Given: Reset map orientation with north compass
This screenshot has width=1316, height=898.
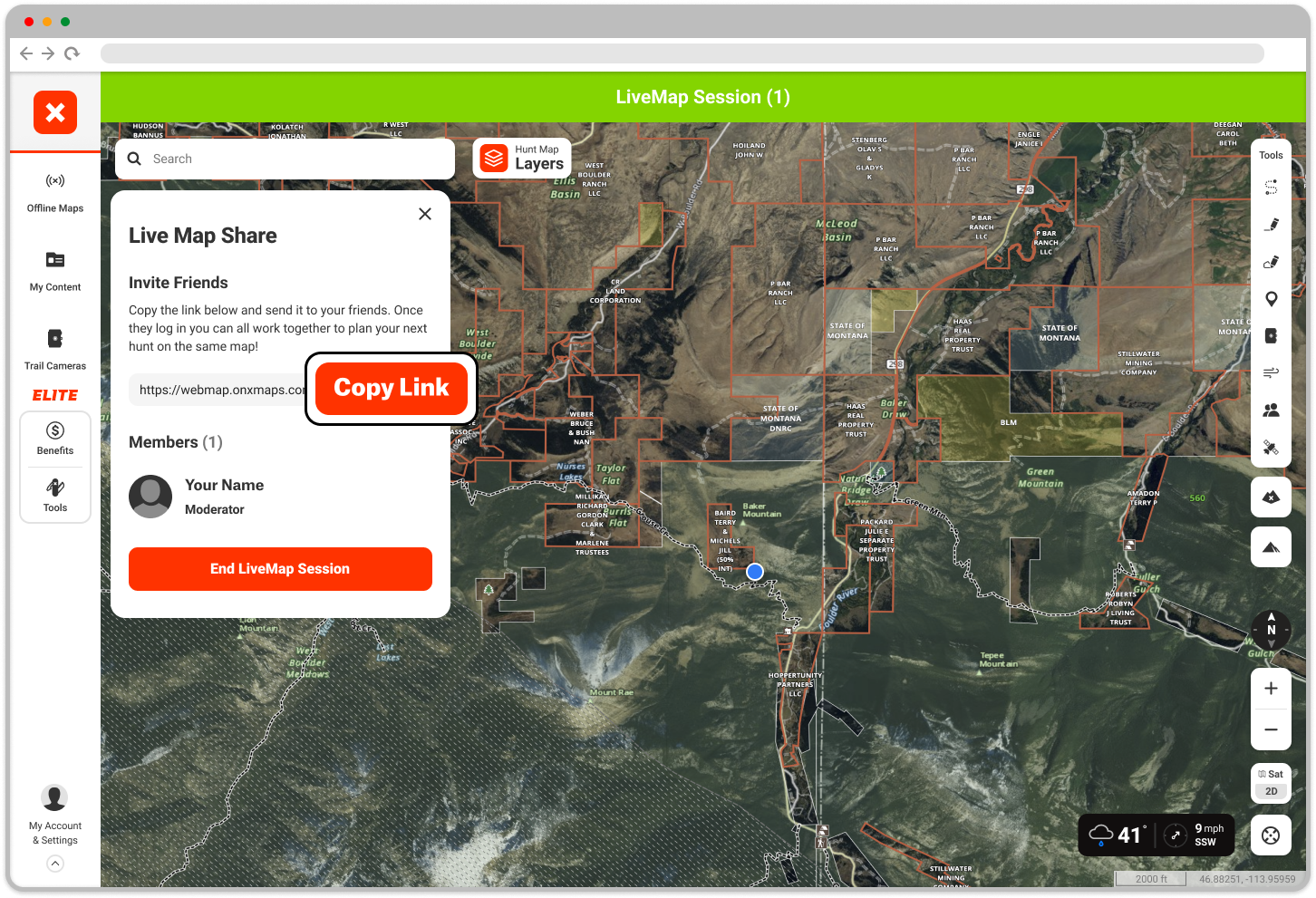Looking at the screenshot, I should pyautogui.click(x=1271, y=629).
